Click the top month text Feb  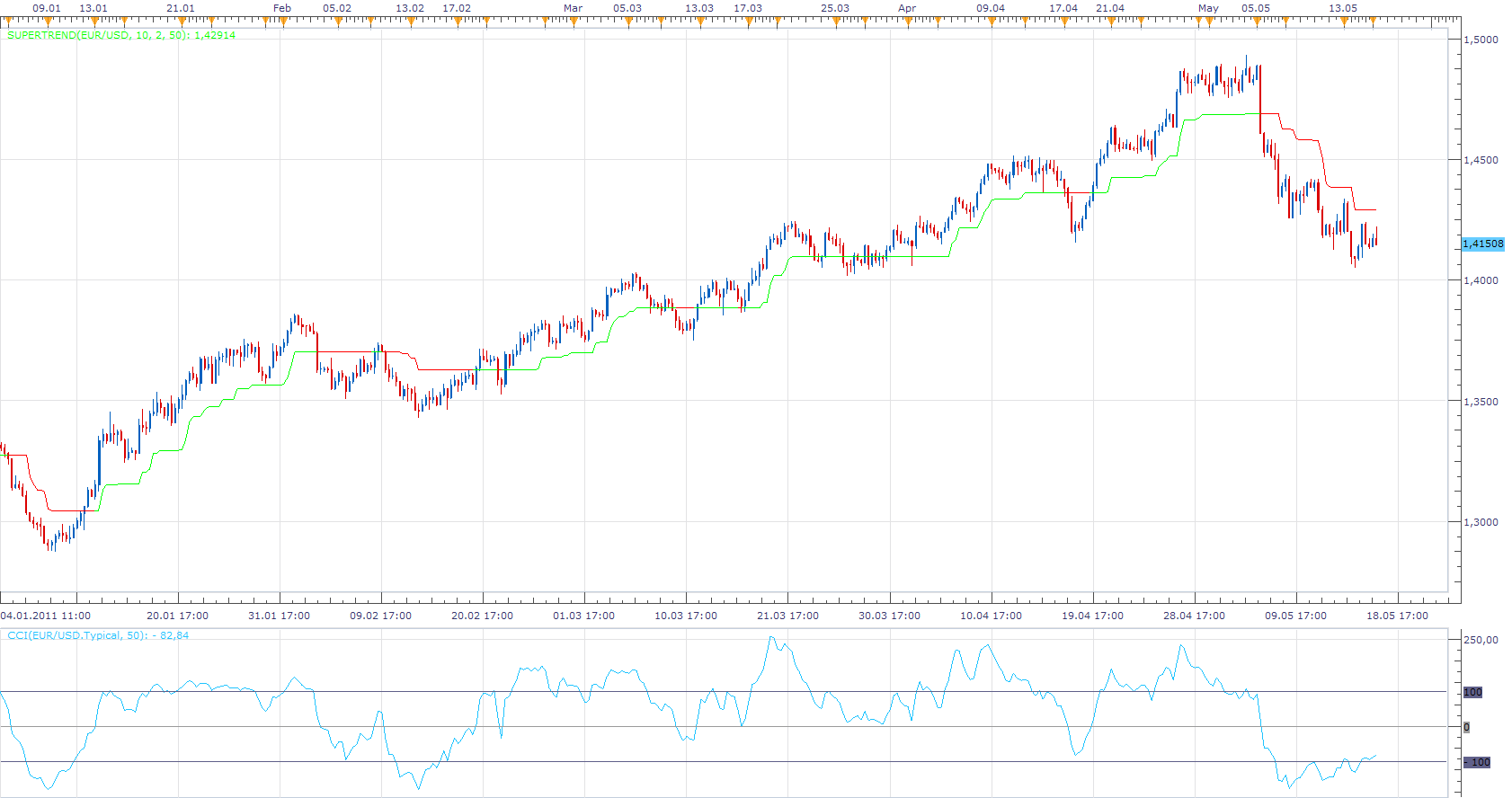coord(282,8)
